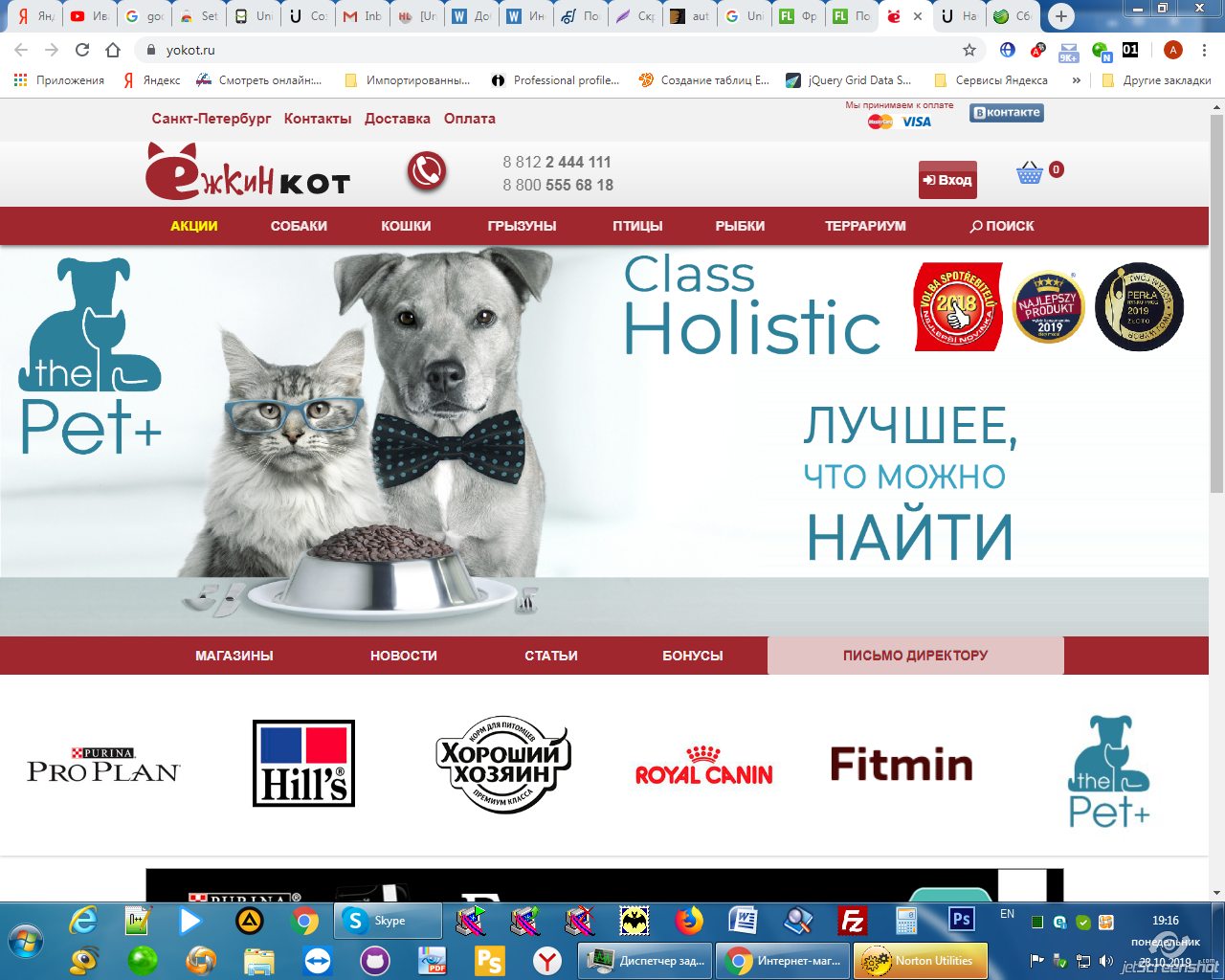
Task: Open the АКЦИИ menu item
Action: point(194,226)
